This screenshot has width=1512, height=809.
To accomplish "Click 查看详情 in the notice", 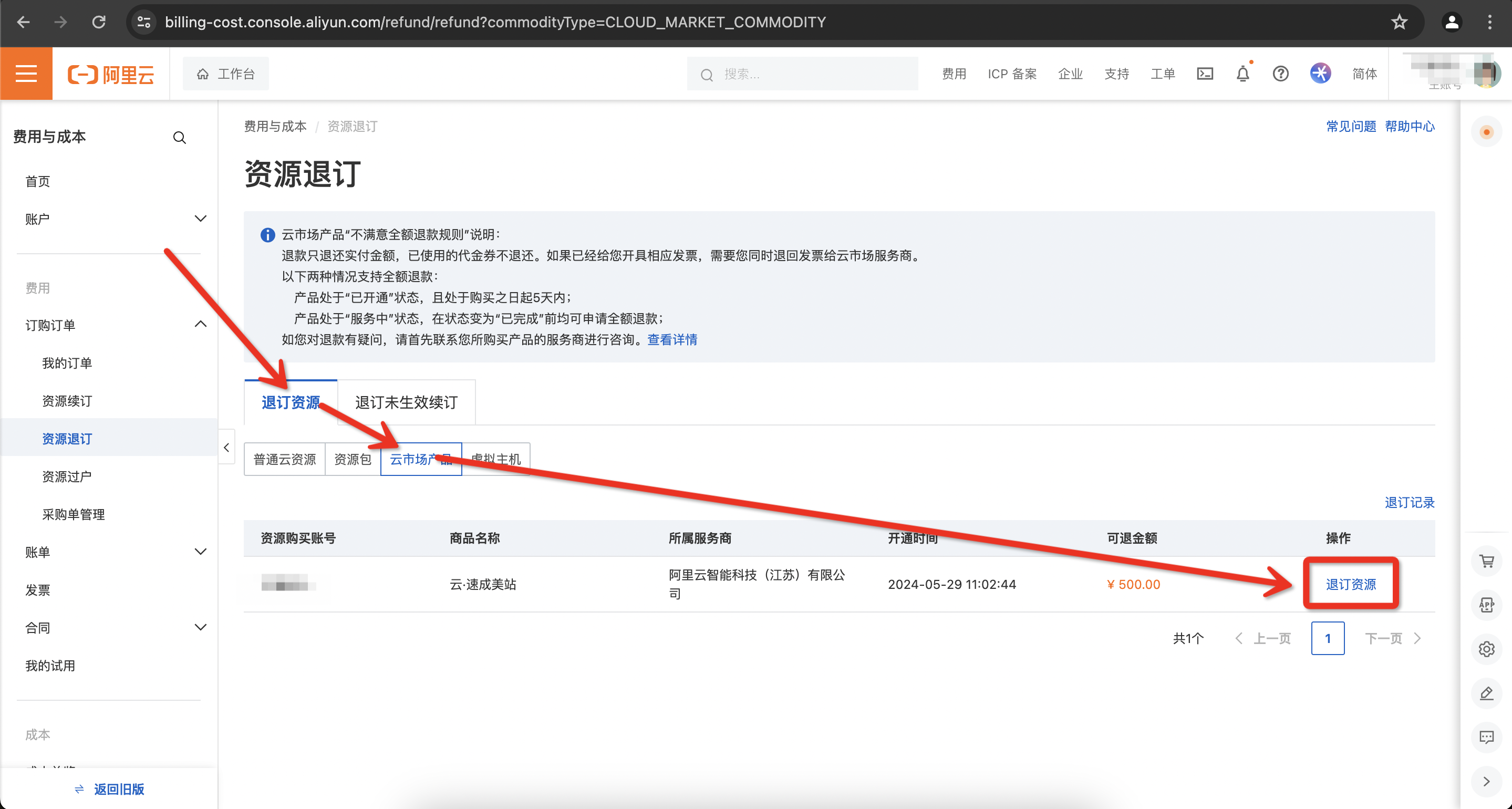I will coord(672,339).
